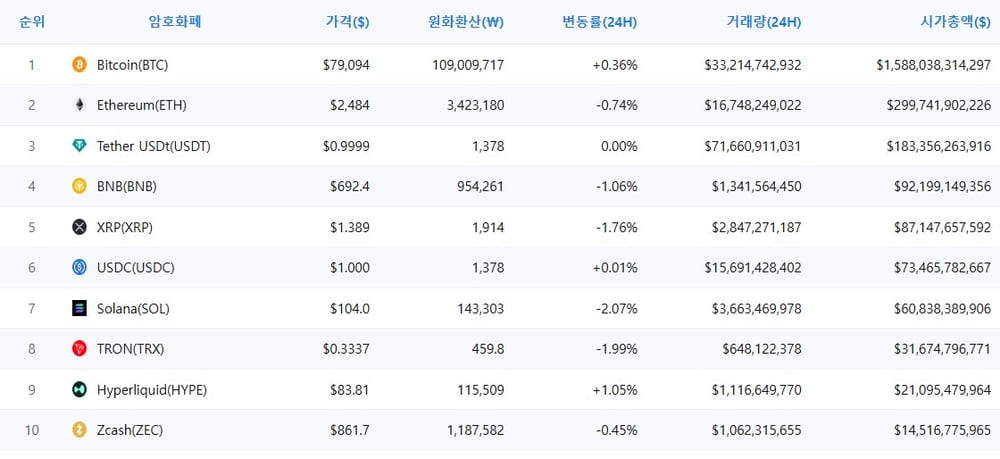
Task: Select XRP price $1.389
Action: click(349, 228)
